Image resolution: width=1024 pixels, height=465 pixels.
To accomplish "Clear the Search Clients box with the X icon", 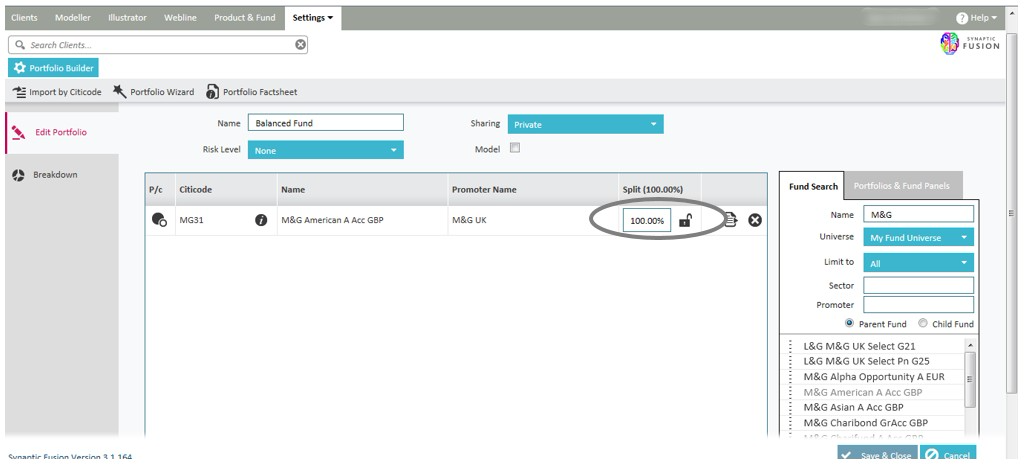I will [300, 44].
